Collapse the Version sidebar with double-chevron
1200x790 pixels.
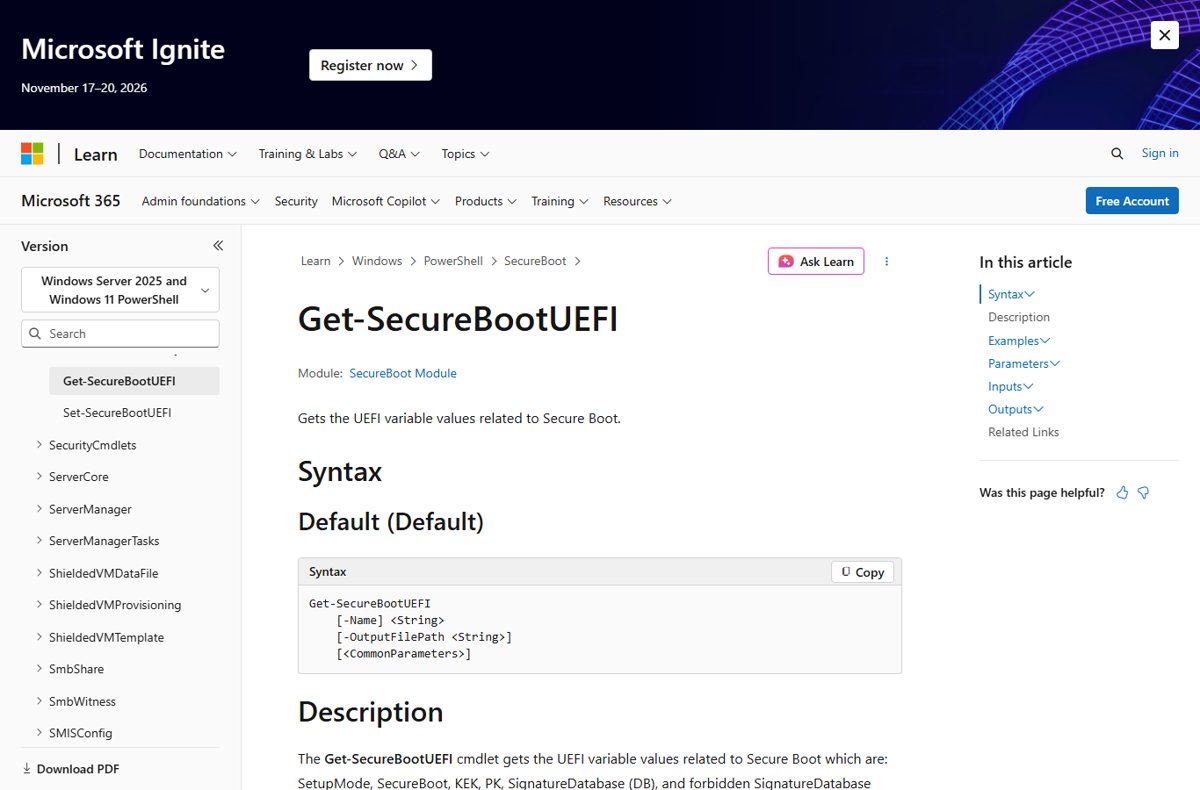coord(218,246)
